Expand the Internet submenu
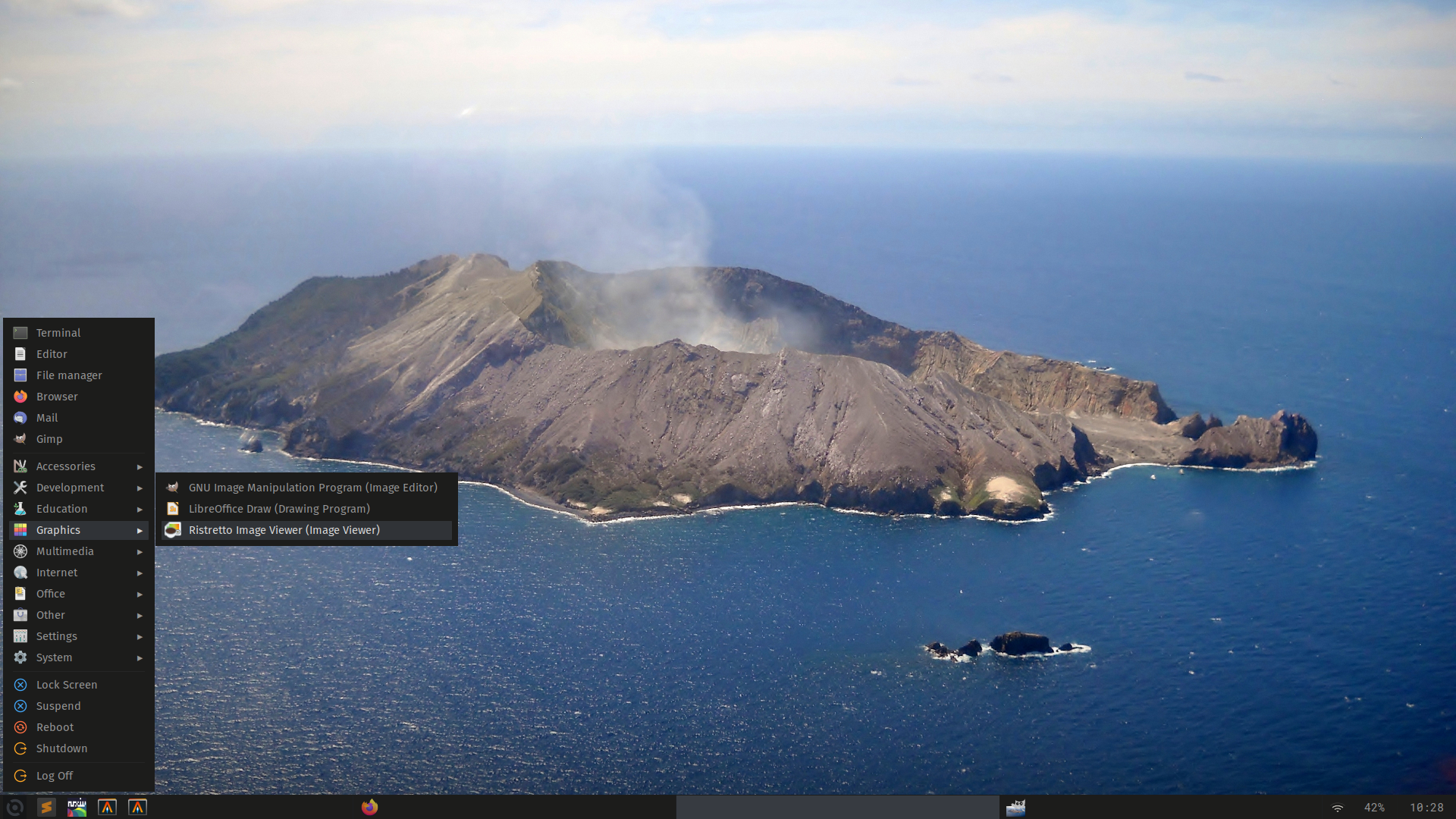The width and height of the screenshot is (1456, 819). tap(79, 573)
